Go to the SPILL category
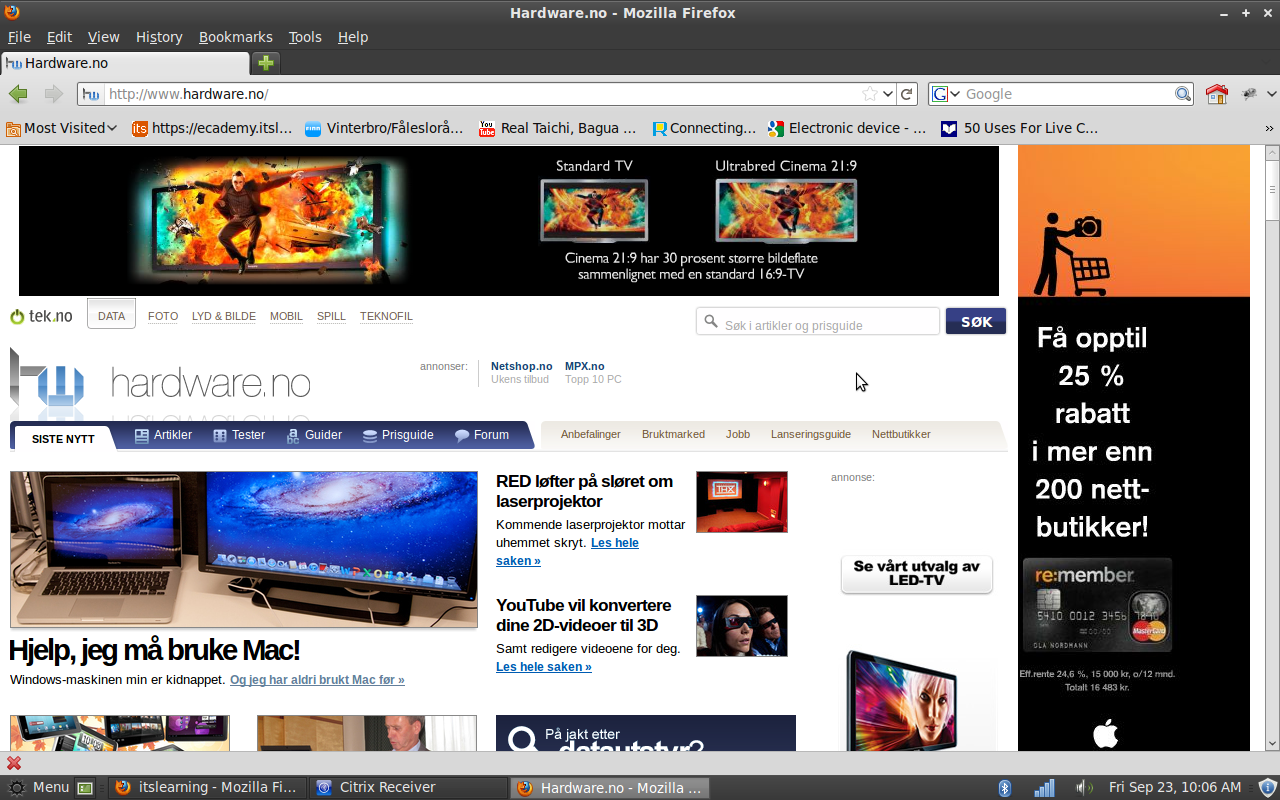Screen dimensions: 1280x800 (331, 316)
